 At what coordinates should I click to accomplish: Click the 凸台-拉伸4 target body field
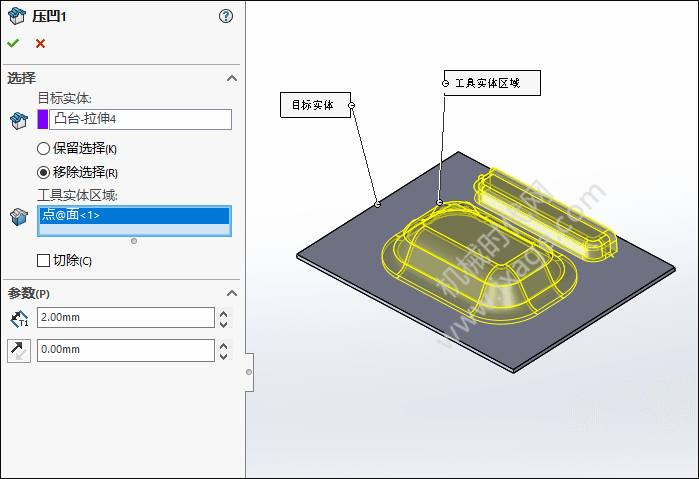(140, 119)
